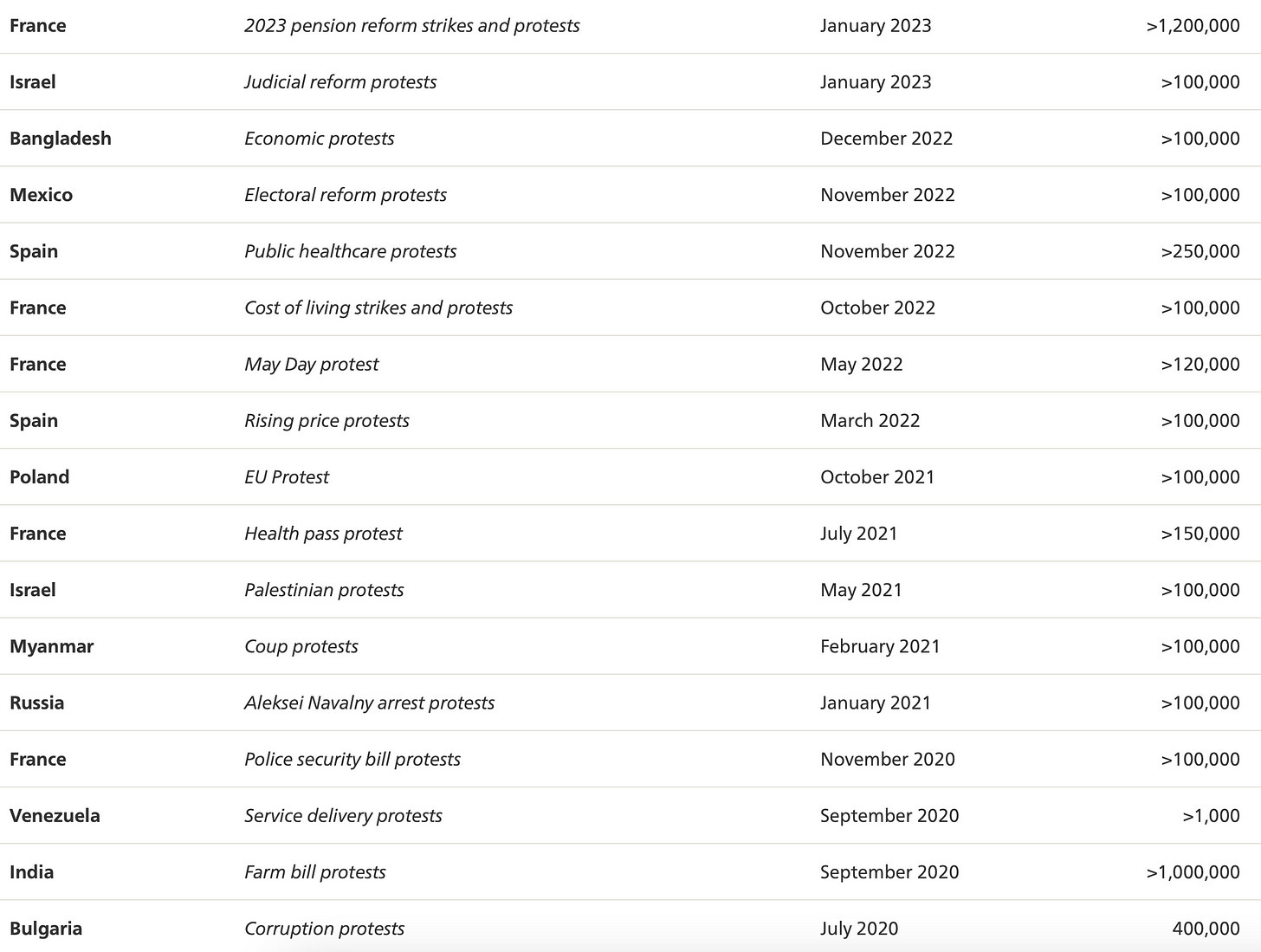The width and height of the screenshot is (1261, 952).
Task: Select the Farm bill protests entry
Action: [x=315, y=872]
